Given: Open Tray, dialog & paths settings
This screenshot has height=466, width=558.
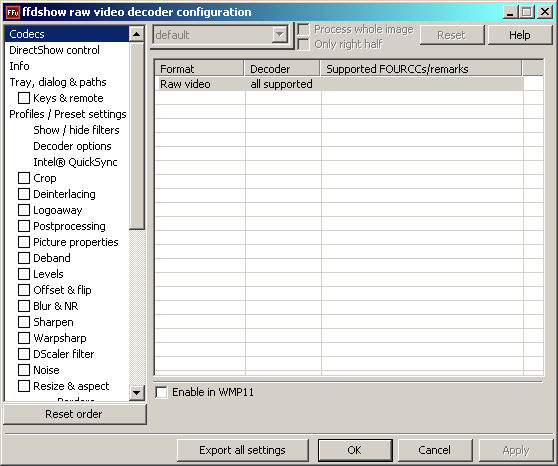Looking at the screenshot, I should point(58,82).
